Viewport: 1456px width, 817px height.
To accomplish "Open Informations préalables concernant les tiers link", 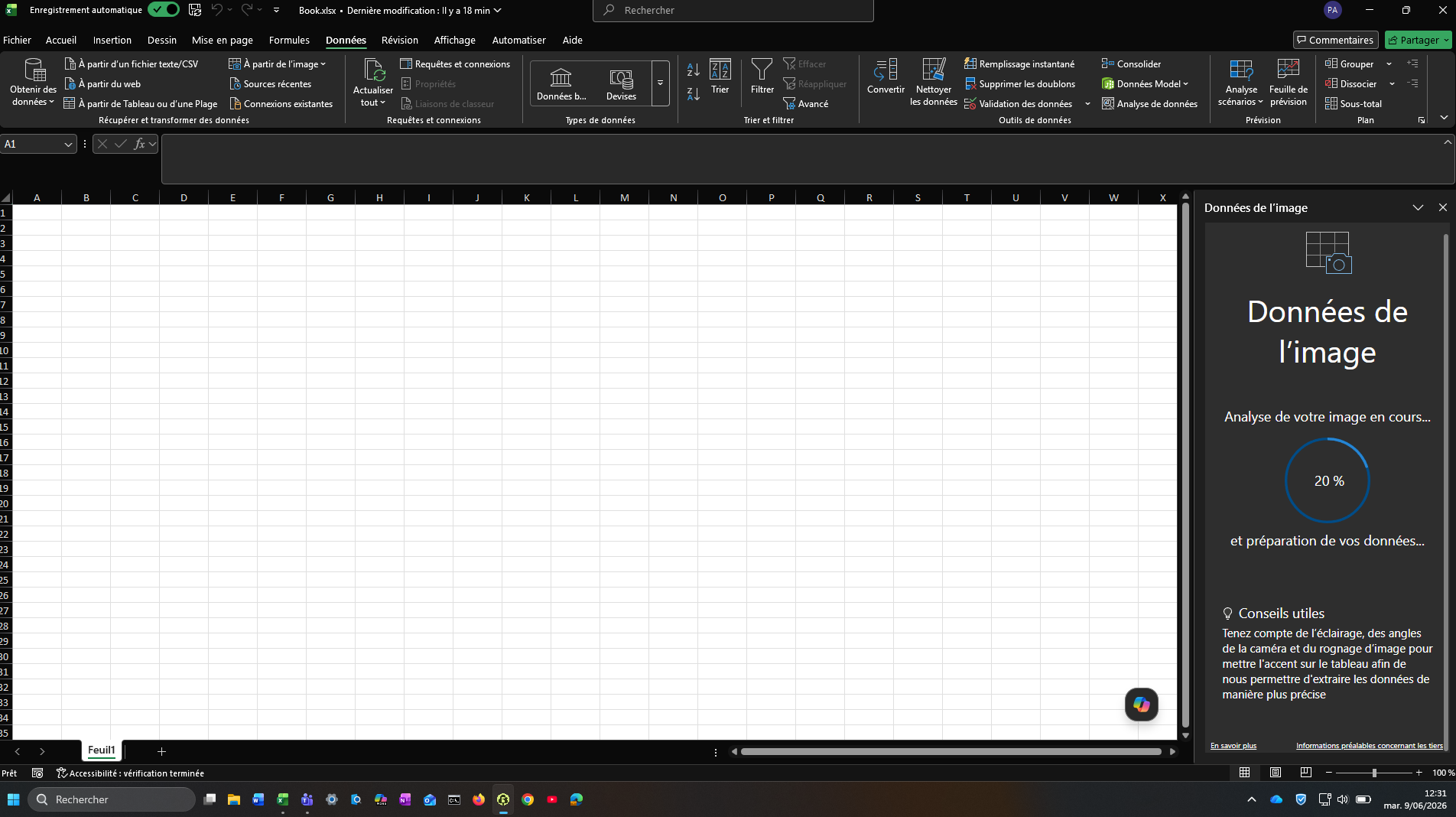I will tap(1369, 746).
